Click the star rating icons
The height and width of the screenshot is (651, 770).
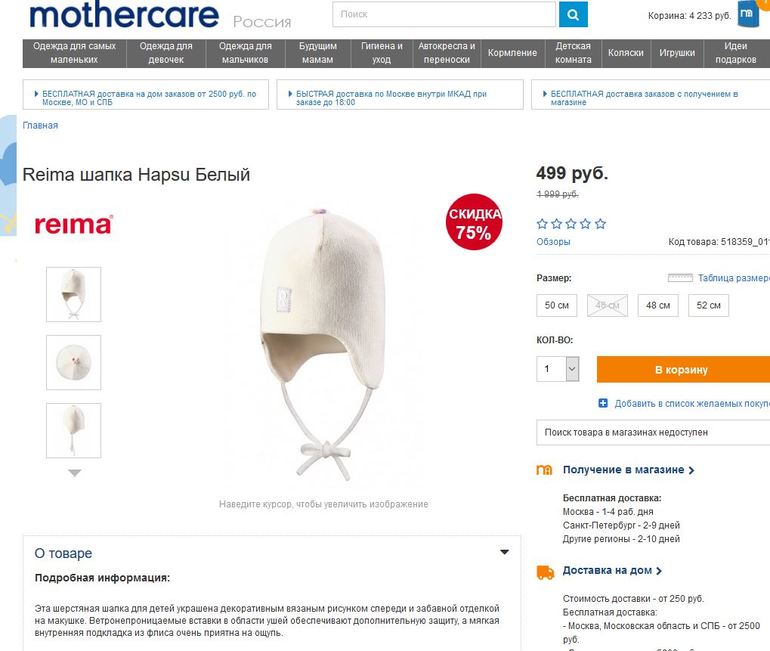(x=571, y=224)
